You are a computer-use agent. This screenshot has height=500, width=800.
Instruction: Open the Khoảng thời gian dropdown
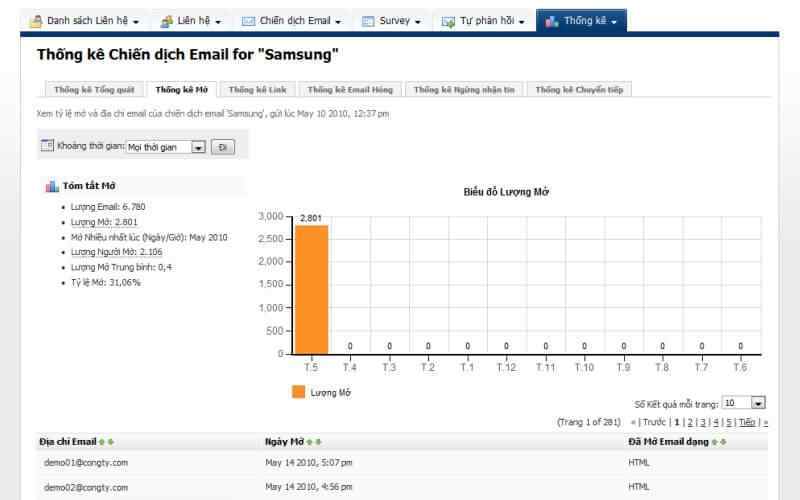[x=198, y=147]
